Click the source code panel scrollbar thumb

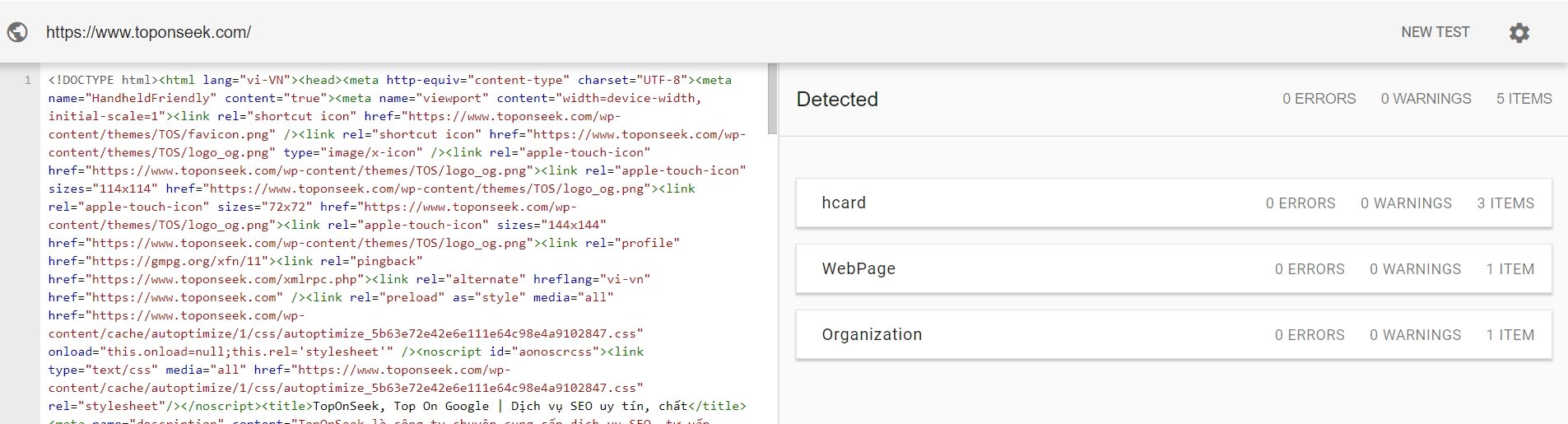click(772, 99)
